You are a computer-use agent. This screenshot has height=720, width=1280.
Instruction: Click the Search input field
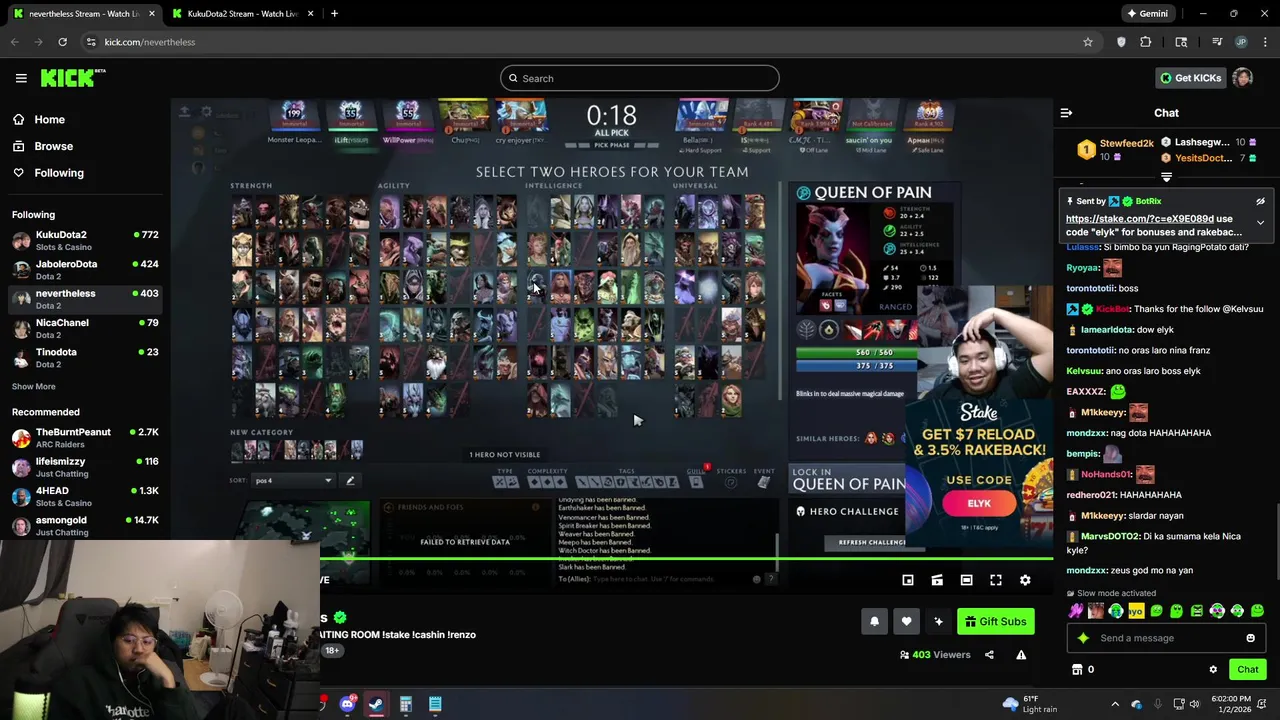[x=640, y=78]
